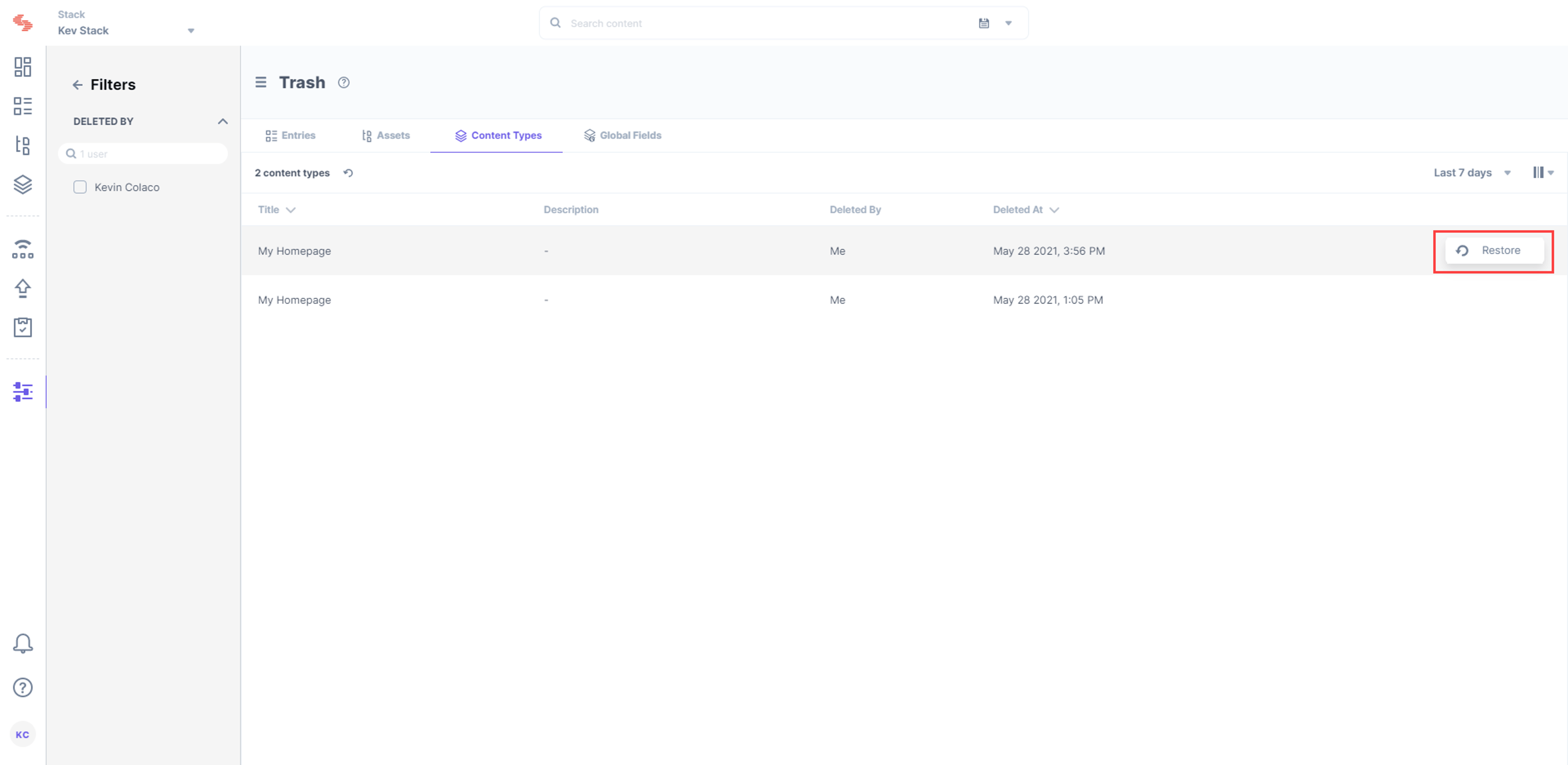Open the Assets icon in left sidebar
Screen dimensions: 1568x765
coord(22,145)
